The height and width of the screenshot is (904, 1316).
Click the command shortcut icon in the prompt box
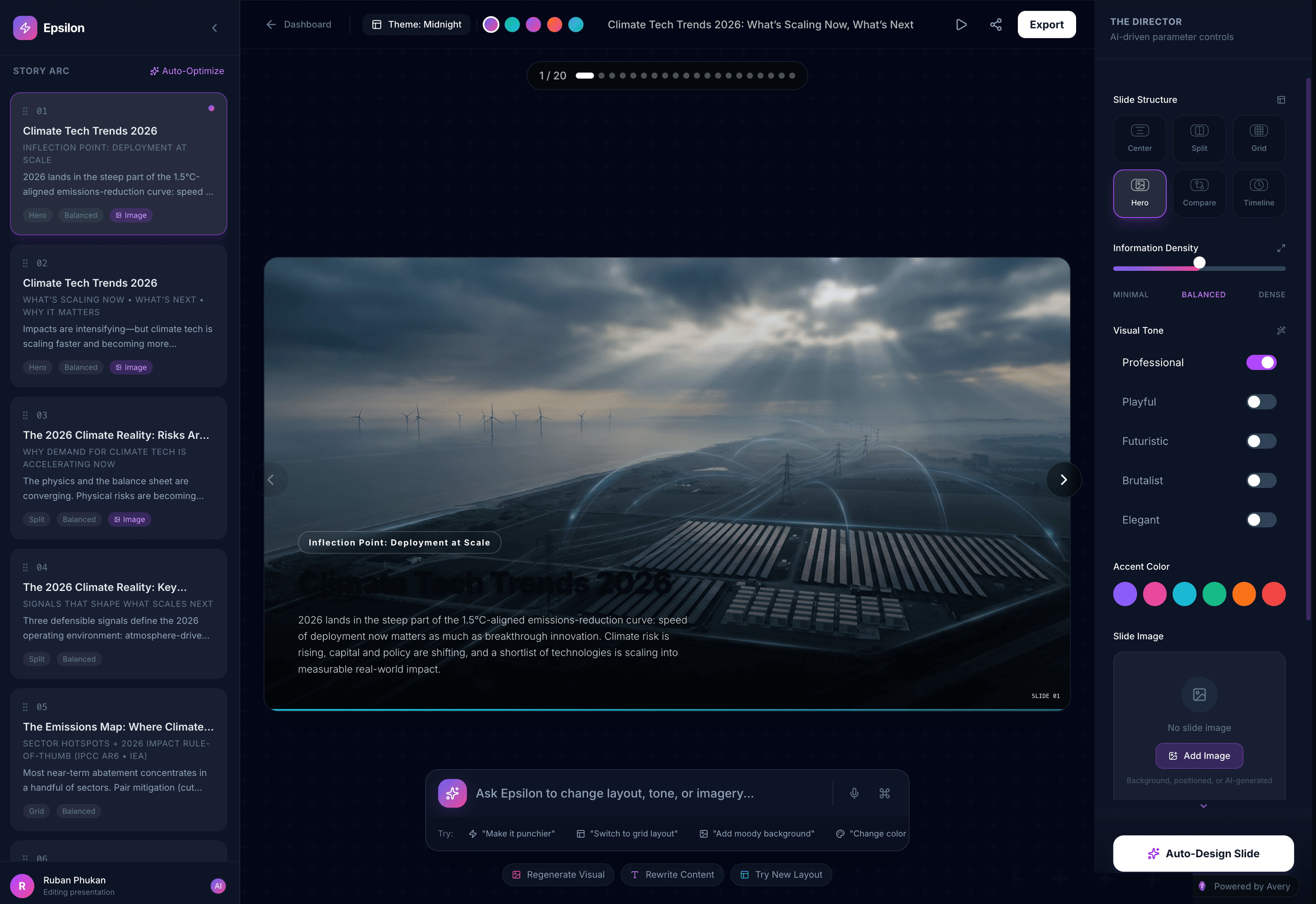(x=884, y=793)
